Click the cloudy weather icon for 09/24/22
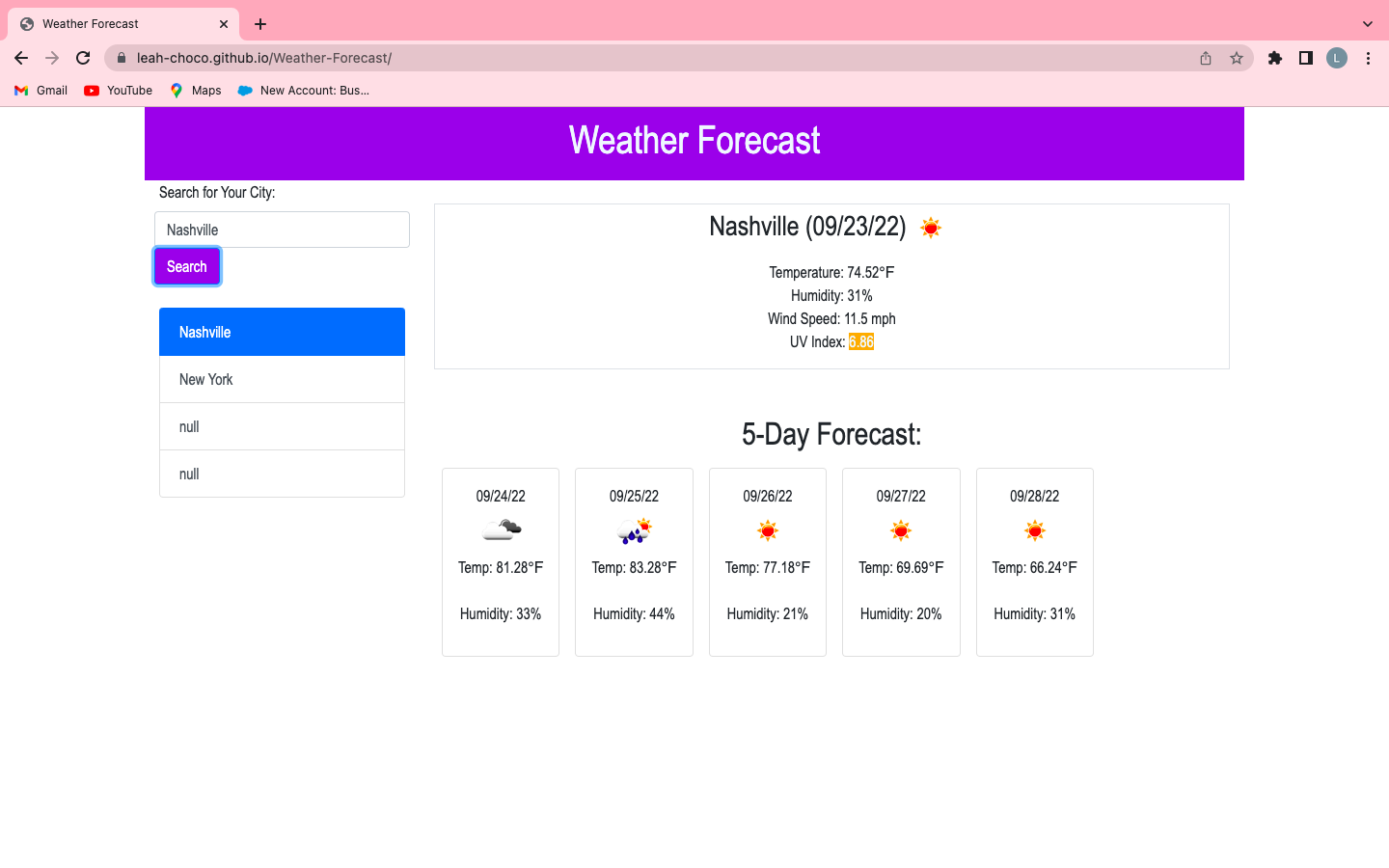Image resolution: width=1389 pixels, height=868 pixels. (x=500, y=529)
